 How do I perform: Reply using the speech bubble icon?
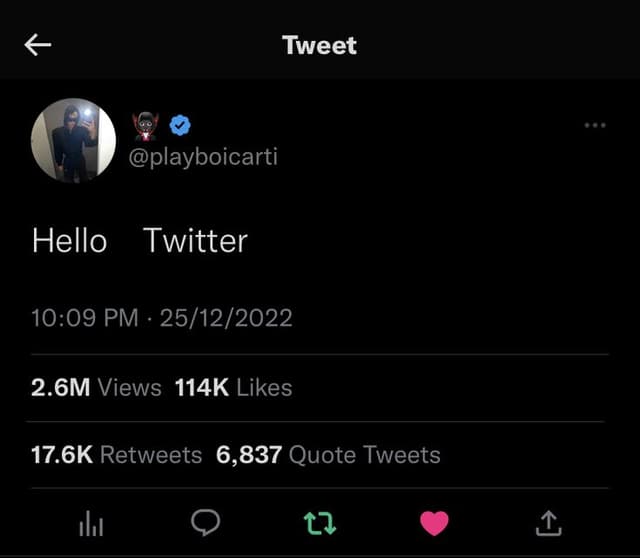coord(205,523)
